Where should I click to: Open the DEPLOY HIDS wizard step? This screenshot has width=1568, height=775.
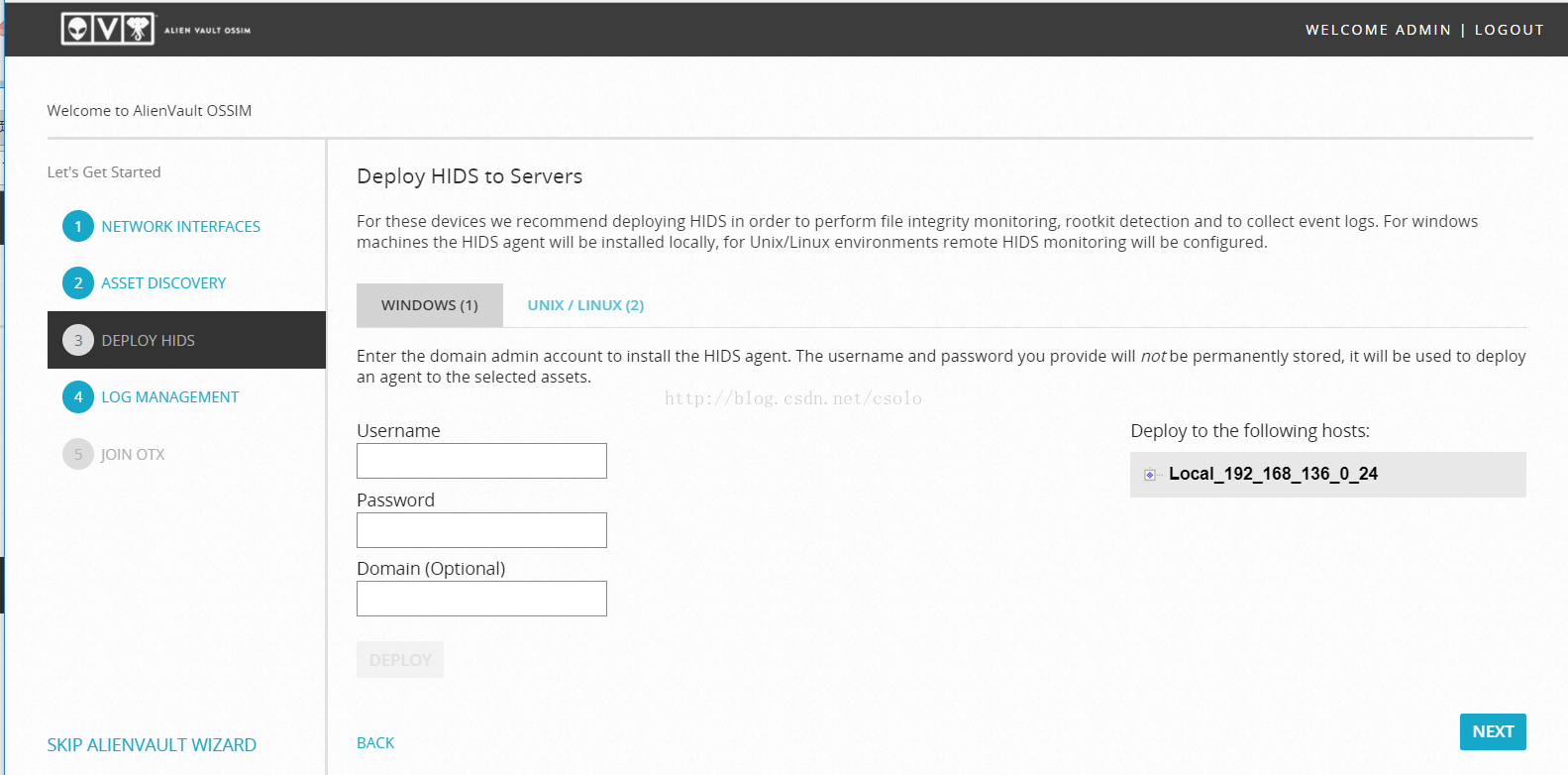[186, 340]
